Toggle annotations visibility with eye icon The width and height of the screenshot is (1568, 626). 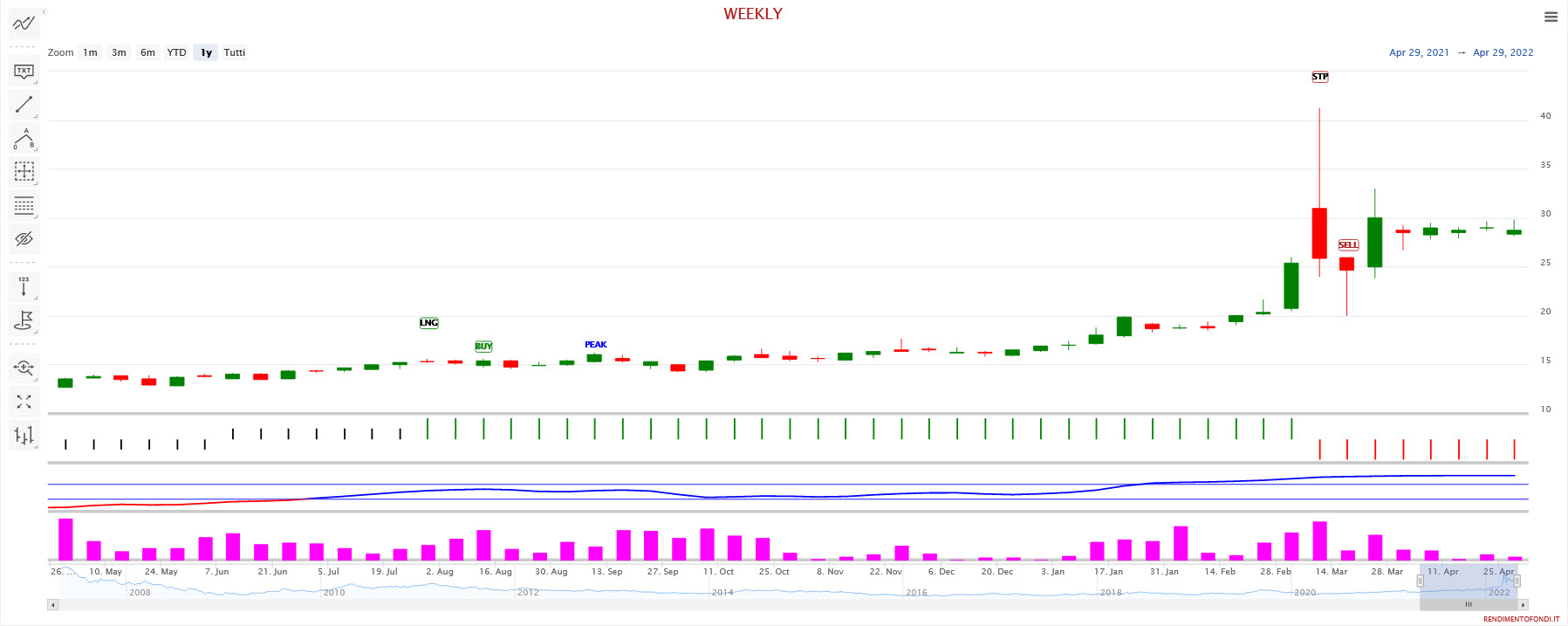pyautogui.click(x=24, y=238)
